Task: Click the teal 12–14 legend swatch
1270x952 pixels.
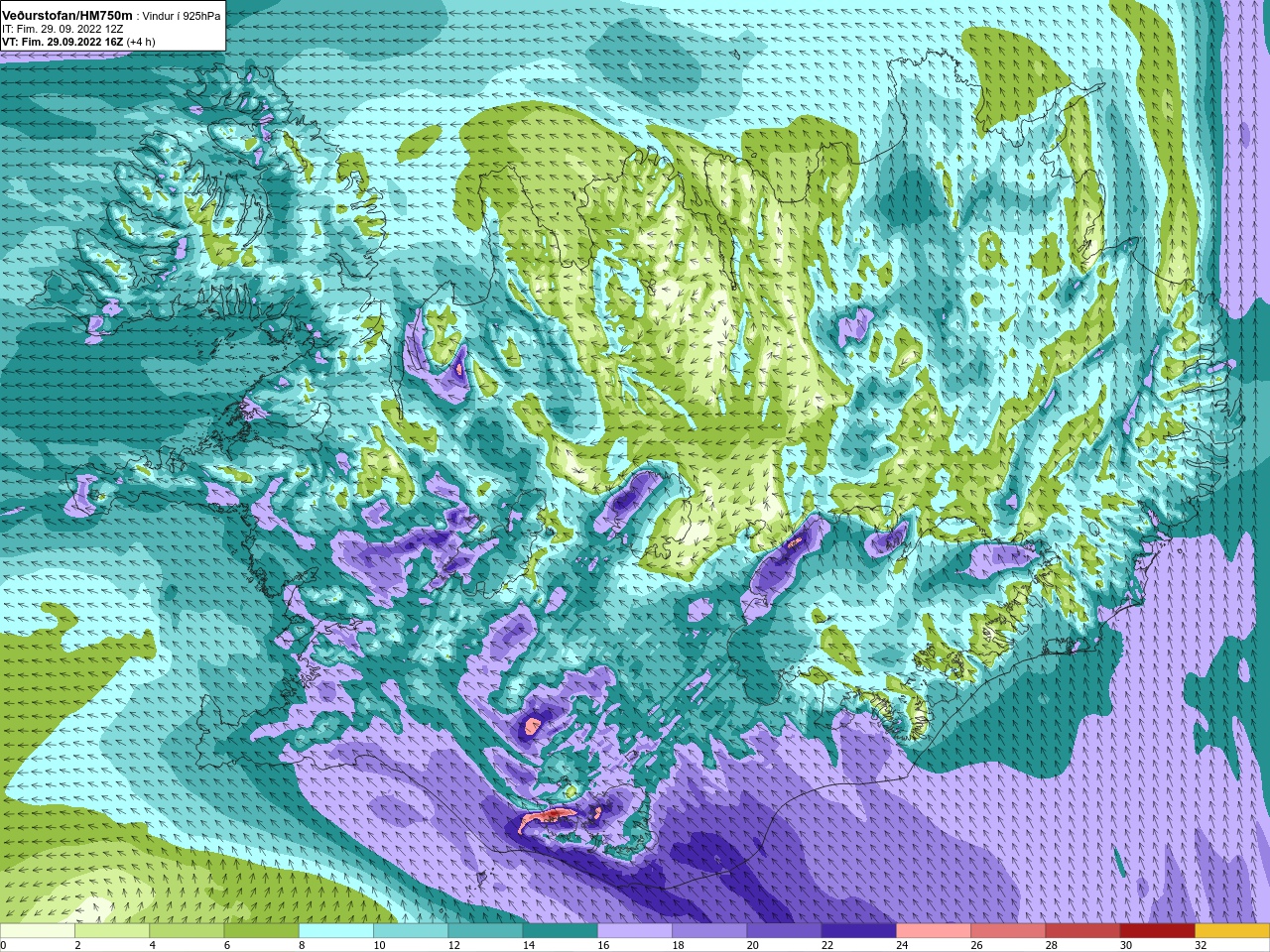Action: [485, 931]
